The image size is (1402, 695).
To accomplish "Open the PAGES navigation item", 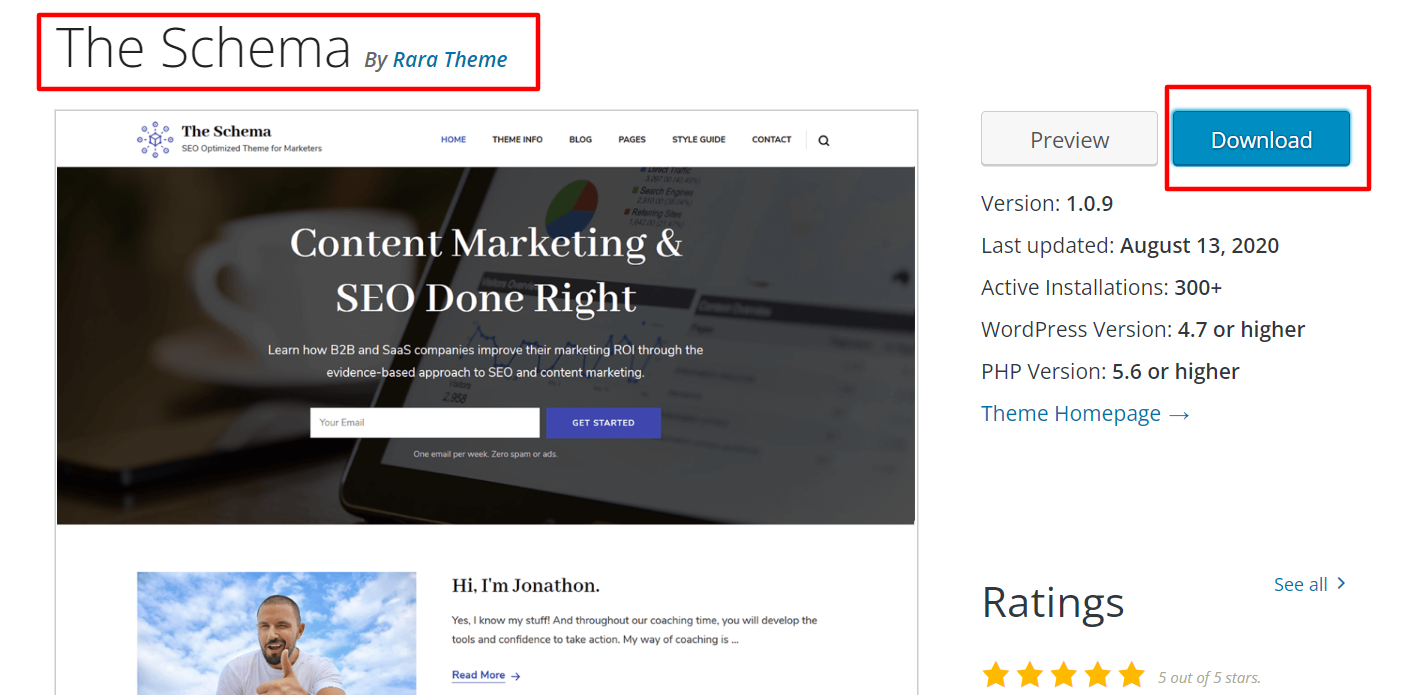I will point(632,139).
